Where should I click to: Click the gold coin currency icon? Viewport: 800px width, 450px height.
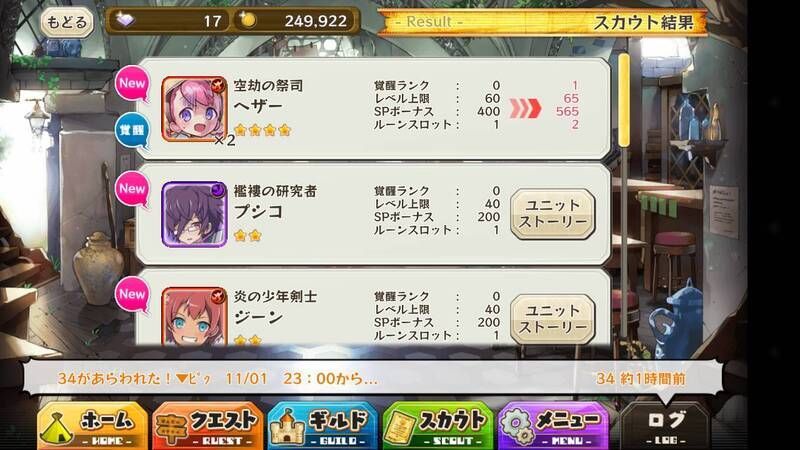[248, 20]
